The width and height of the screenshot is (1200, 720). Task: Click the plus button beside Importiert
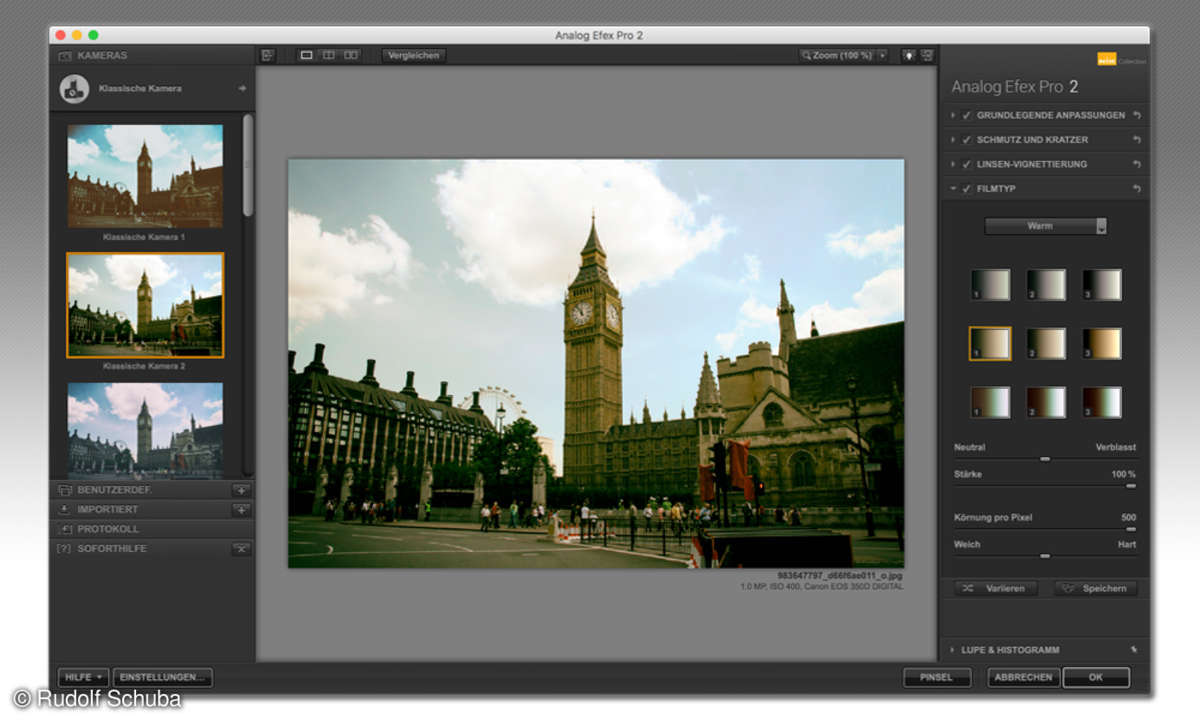tap(241, 510)
